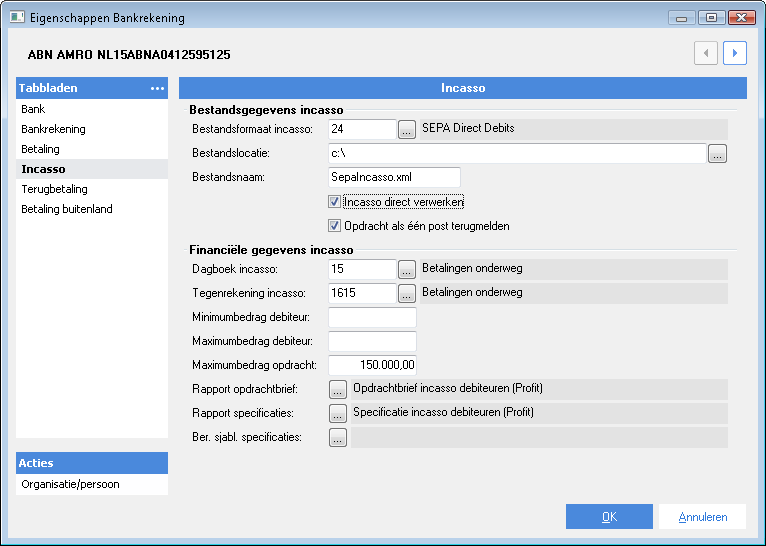766x546 pixels.
Task: Open the Terugbetaling tab
Action: (x=92, y=189)
